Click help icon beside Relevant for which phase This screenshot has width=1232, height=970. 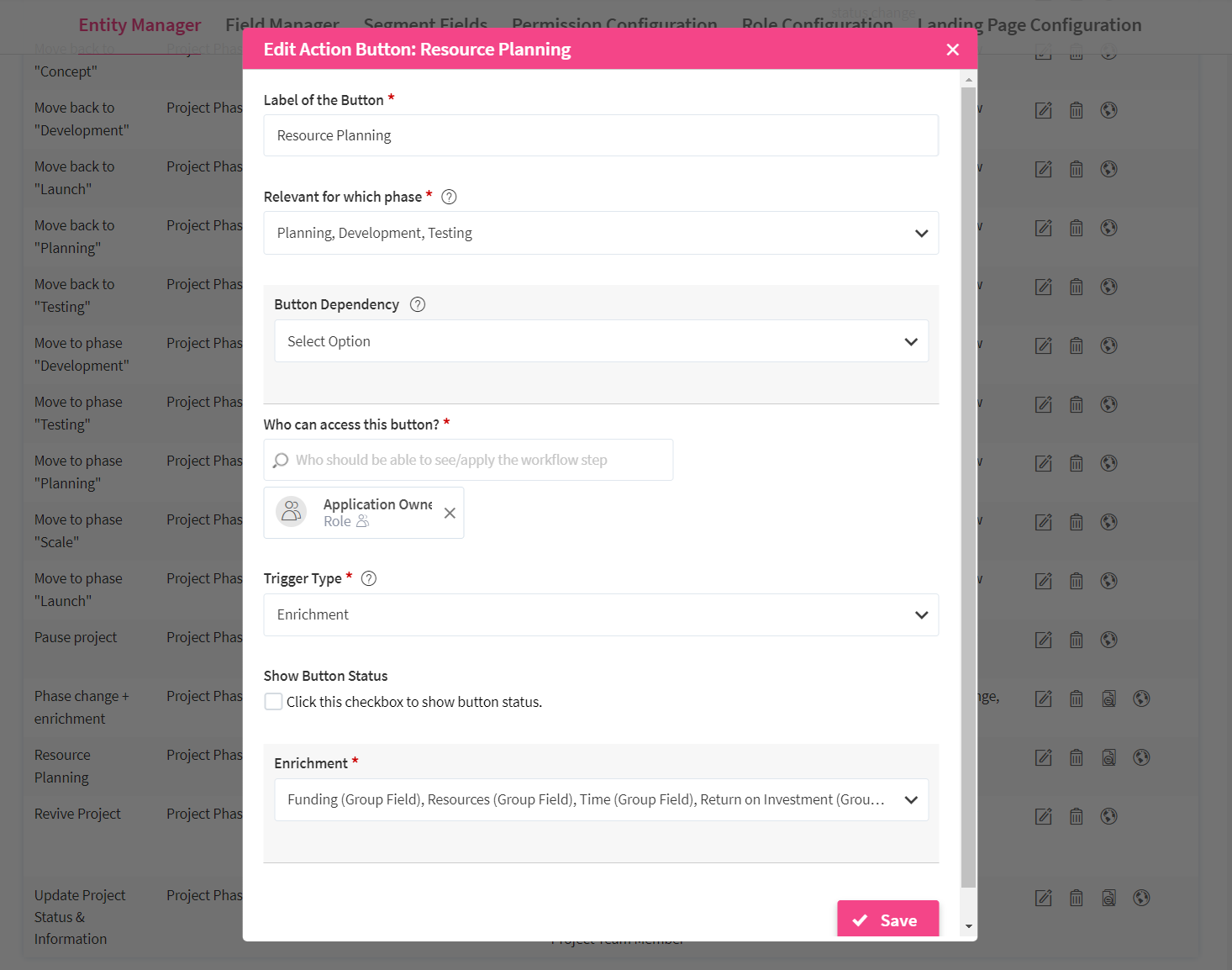point(449,197)
